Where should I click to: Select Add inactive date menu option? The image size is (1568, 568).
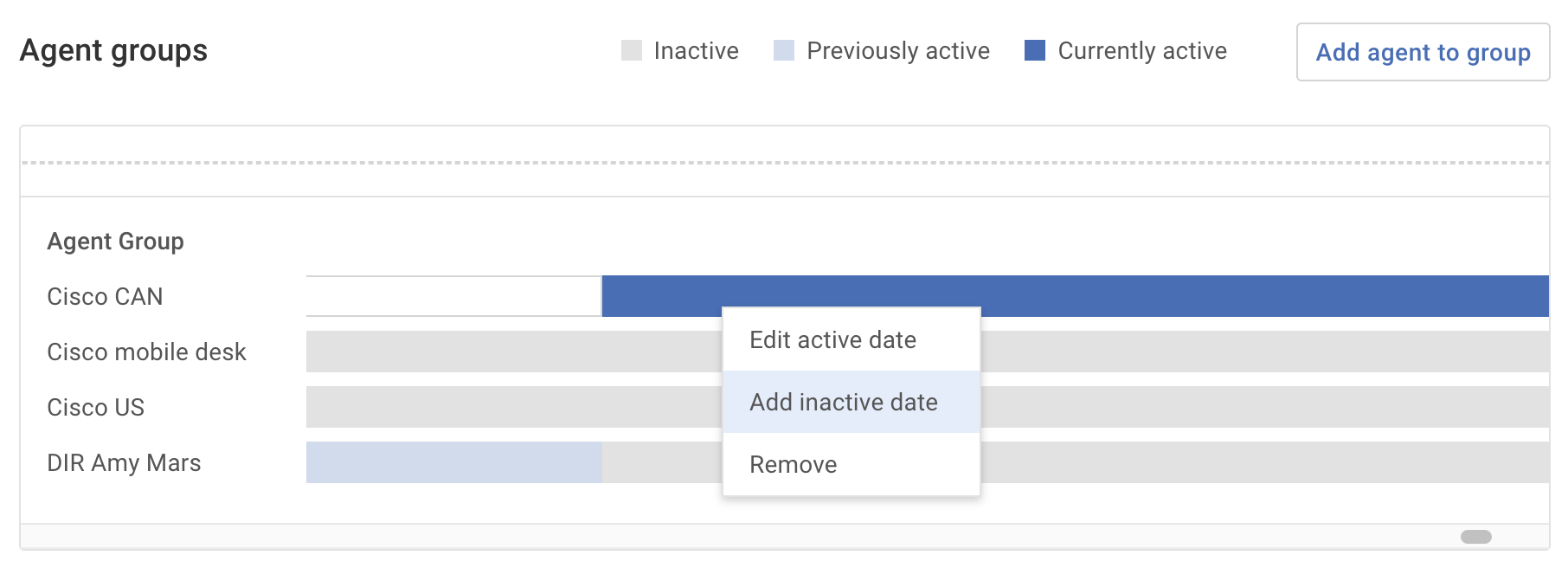[x=843, y=402]
